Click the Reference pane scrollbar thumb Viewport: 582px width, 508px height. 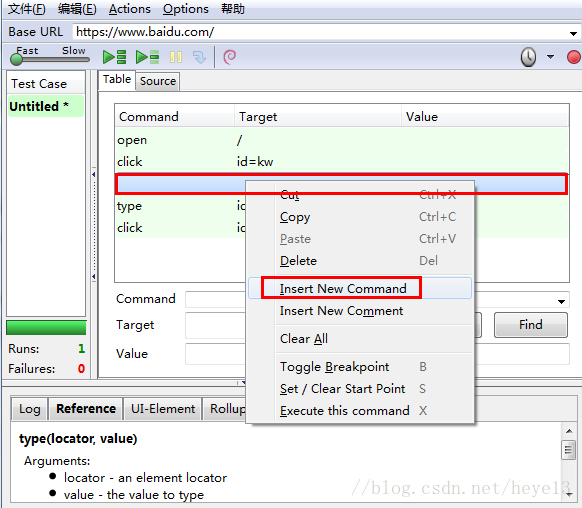[x=569, y=450]
